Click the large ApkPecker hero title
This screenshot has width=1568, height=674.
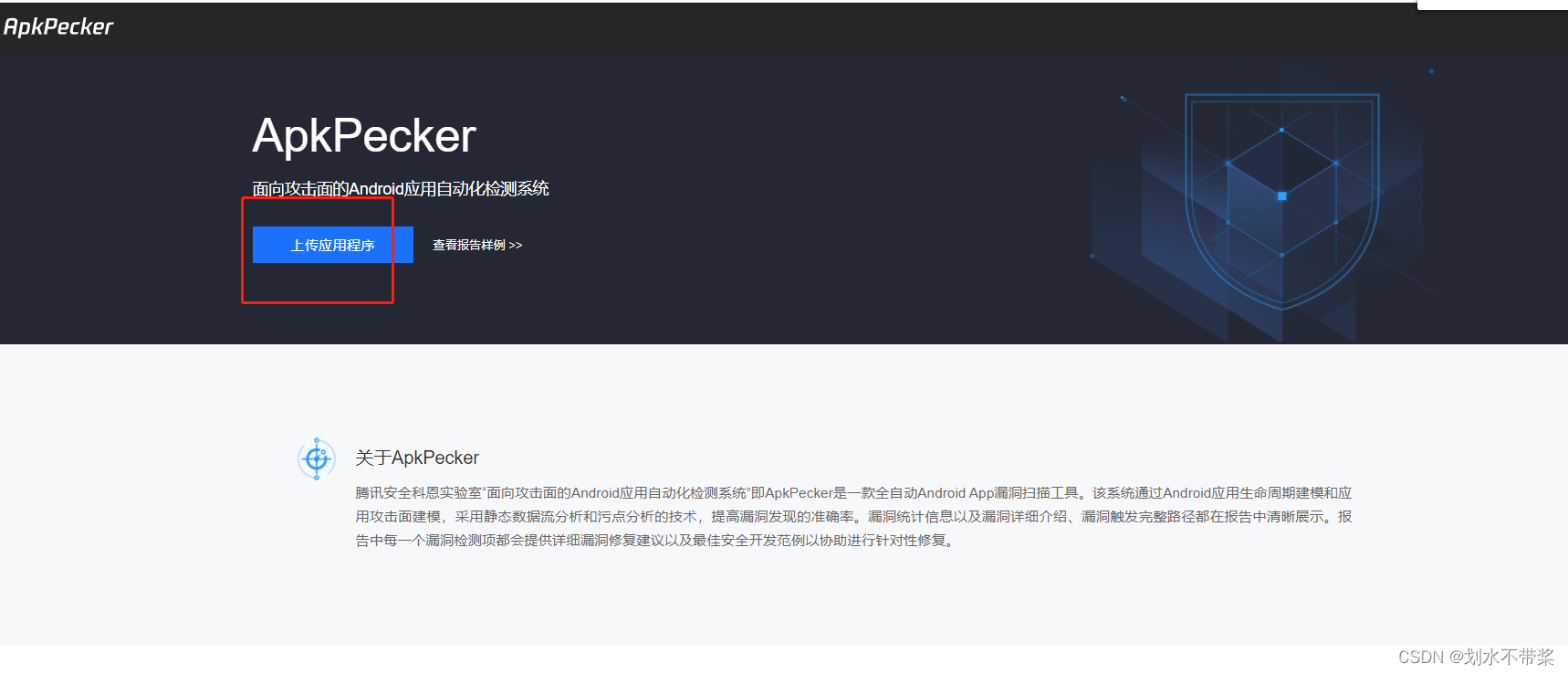(364, 136)
